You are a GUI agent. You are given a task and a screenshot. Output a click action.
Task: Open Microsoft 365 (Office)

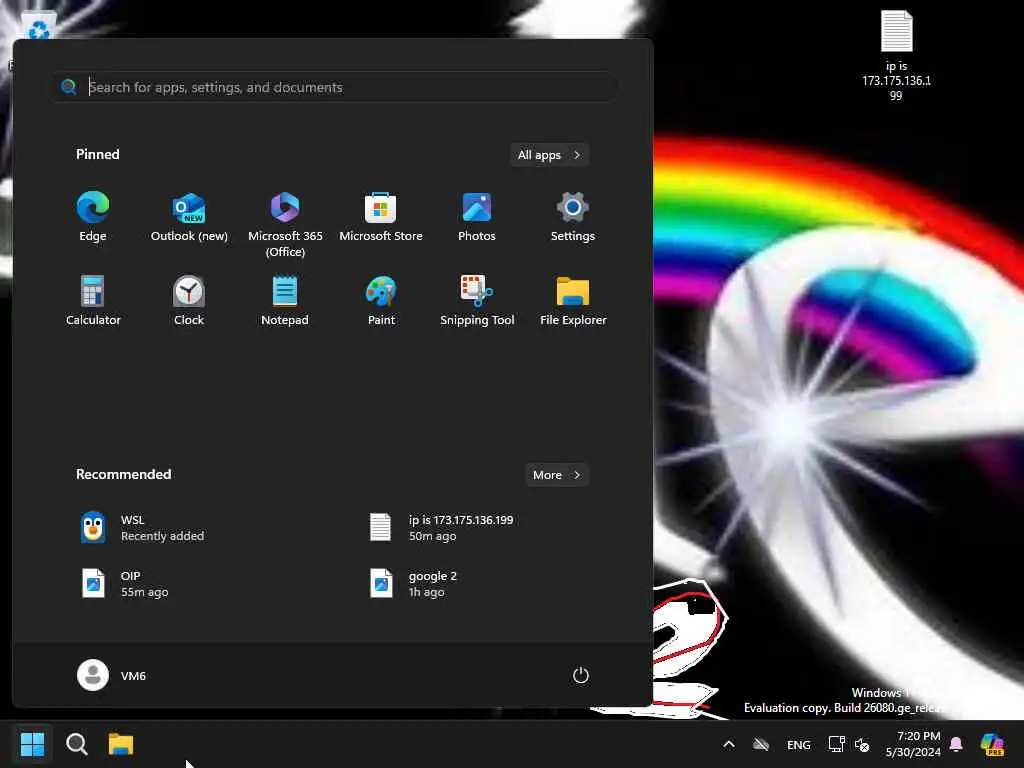click(285, 224)
